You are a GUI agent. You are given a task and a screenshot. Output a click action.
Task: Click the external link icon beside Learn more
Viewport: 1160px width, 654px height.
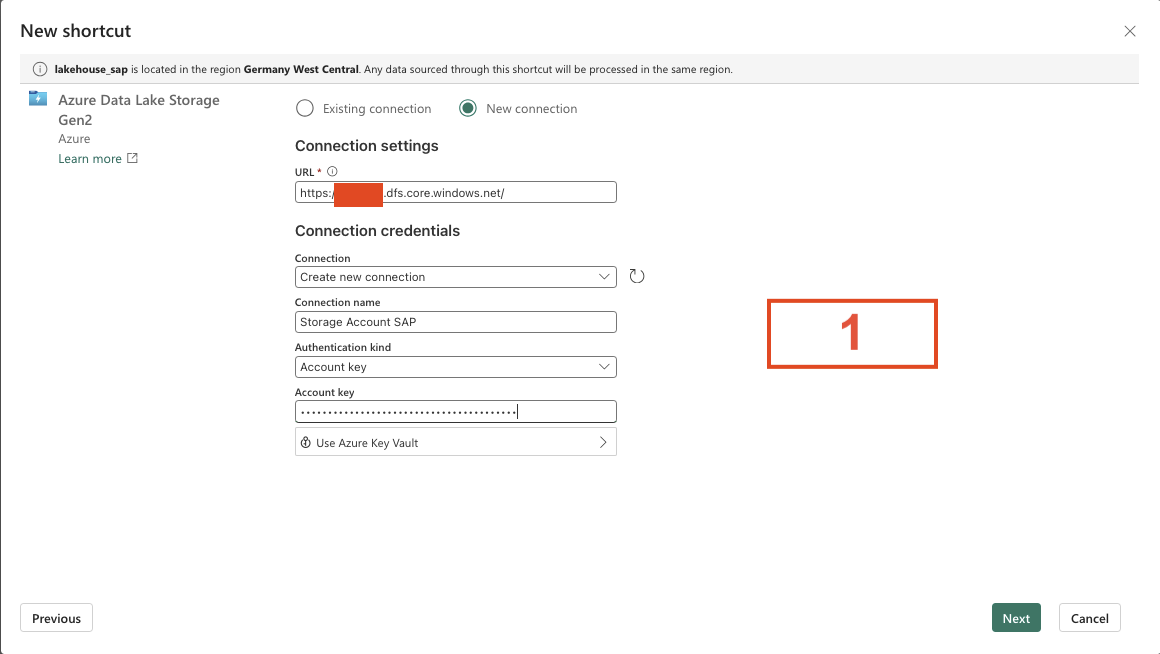132,158
